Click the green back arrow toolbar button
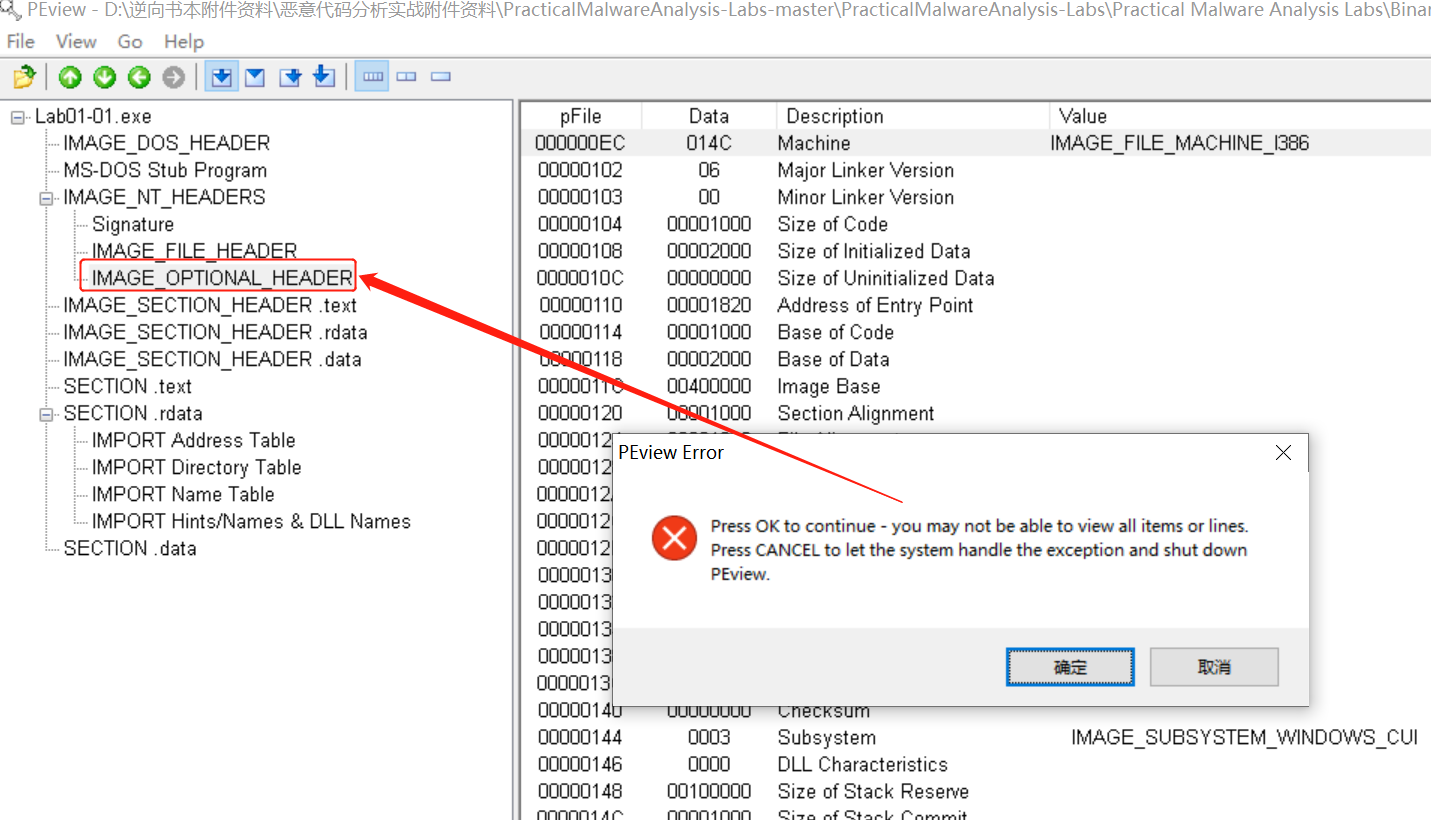The height and width of the screenshot is (820, 1431). (x=139, y=77)
